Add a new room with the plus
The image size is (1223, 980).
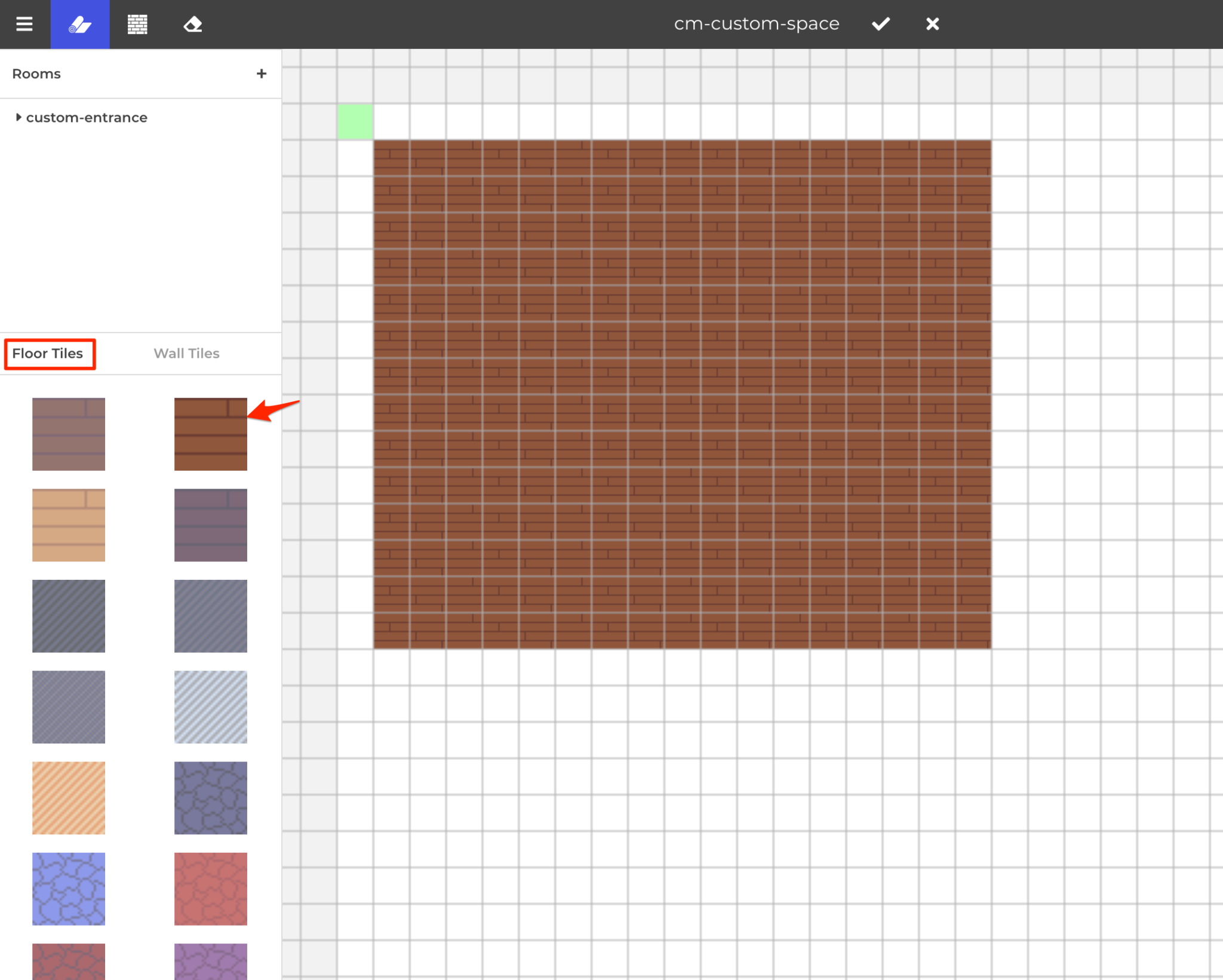[262, 73]
